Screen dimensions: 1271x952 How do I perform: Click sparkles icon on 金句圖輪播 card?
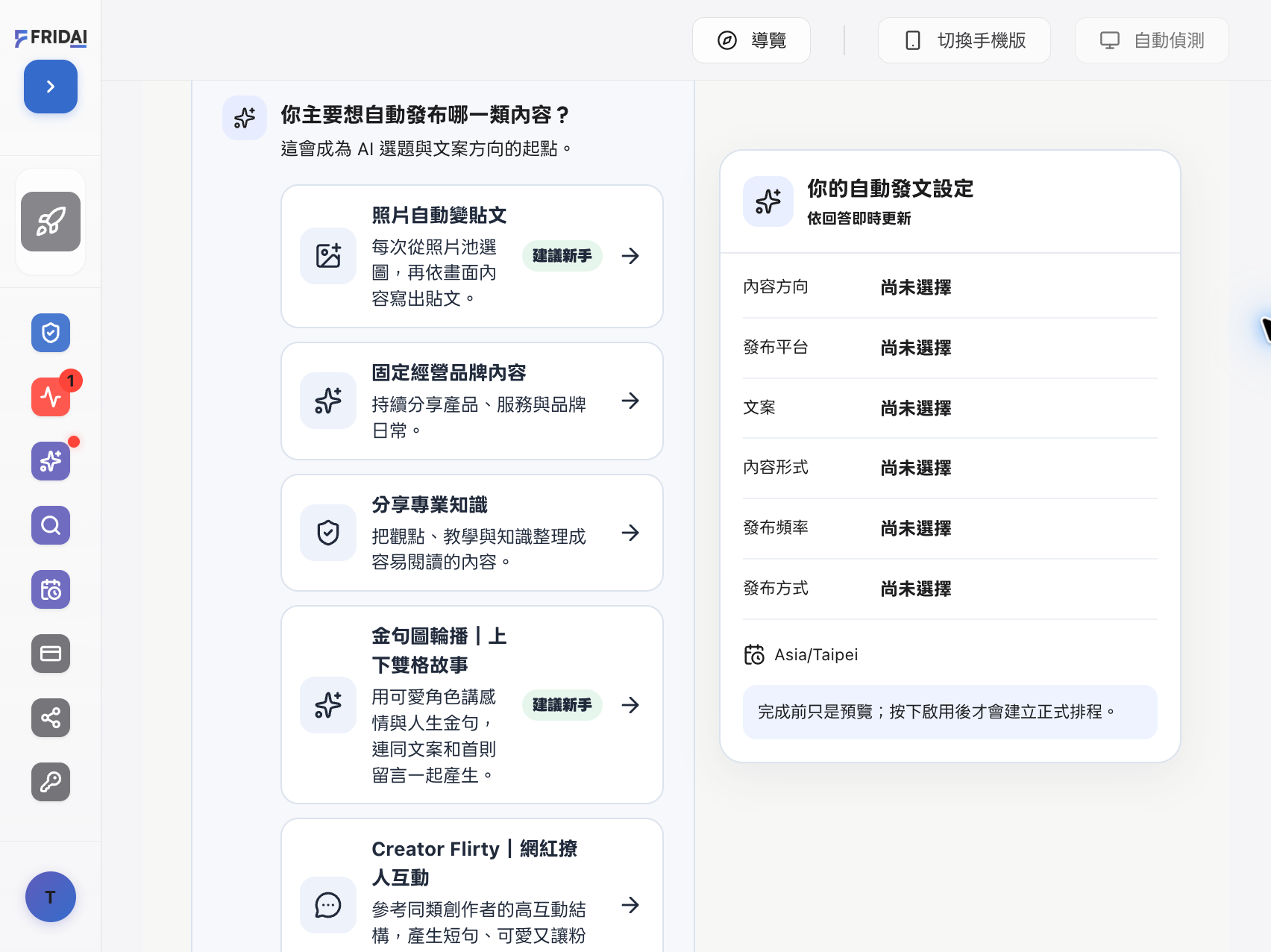pyautogui.click(x=328, y=705)
